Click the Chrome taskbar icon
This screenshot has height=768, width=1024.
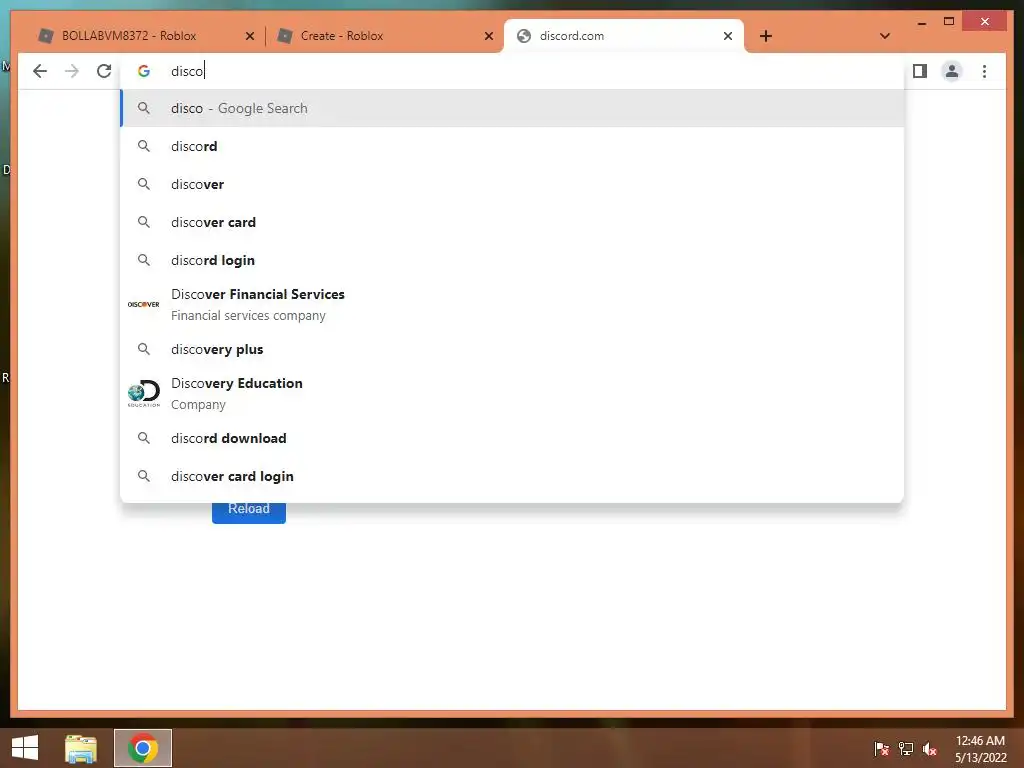point(143,748)
